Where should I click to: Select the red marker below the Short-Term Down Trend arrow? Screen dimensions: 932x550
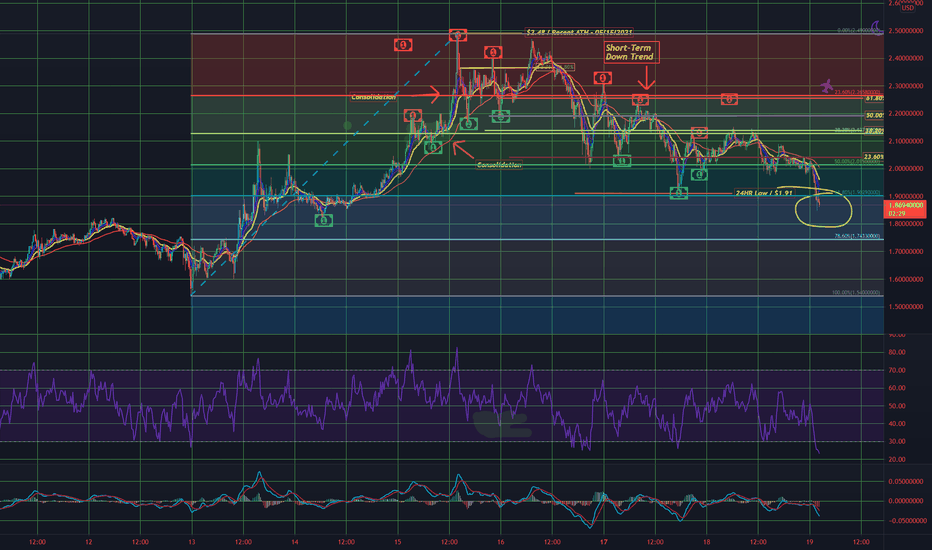click(x=640, y=99)
